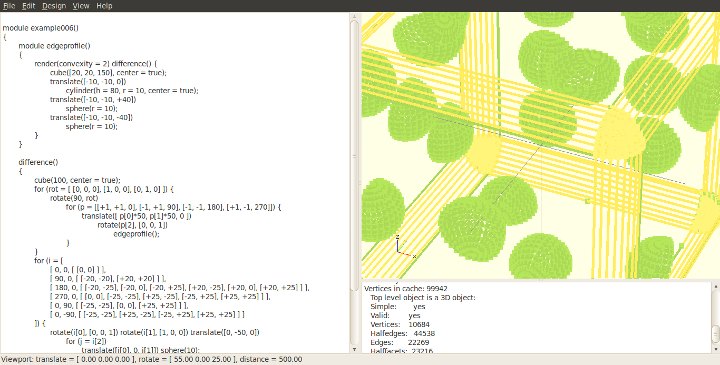This screenshot has height=365, width=720.
Task: Click the Viewport translate/rotate status bar text
Action: pos(151,359)
